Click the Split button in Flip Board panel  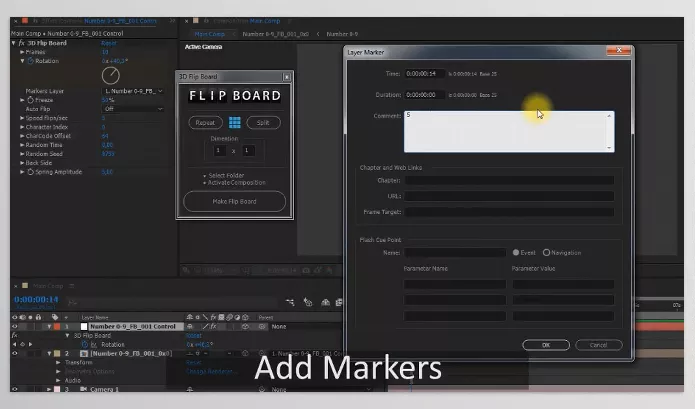pyautogui.click(x=263, y=123)
